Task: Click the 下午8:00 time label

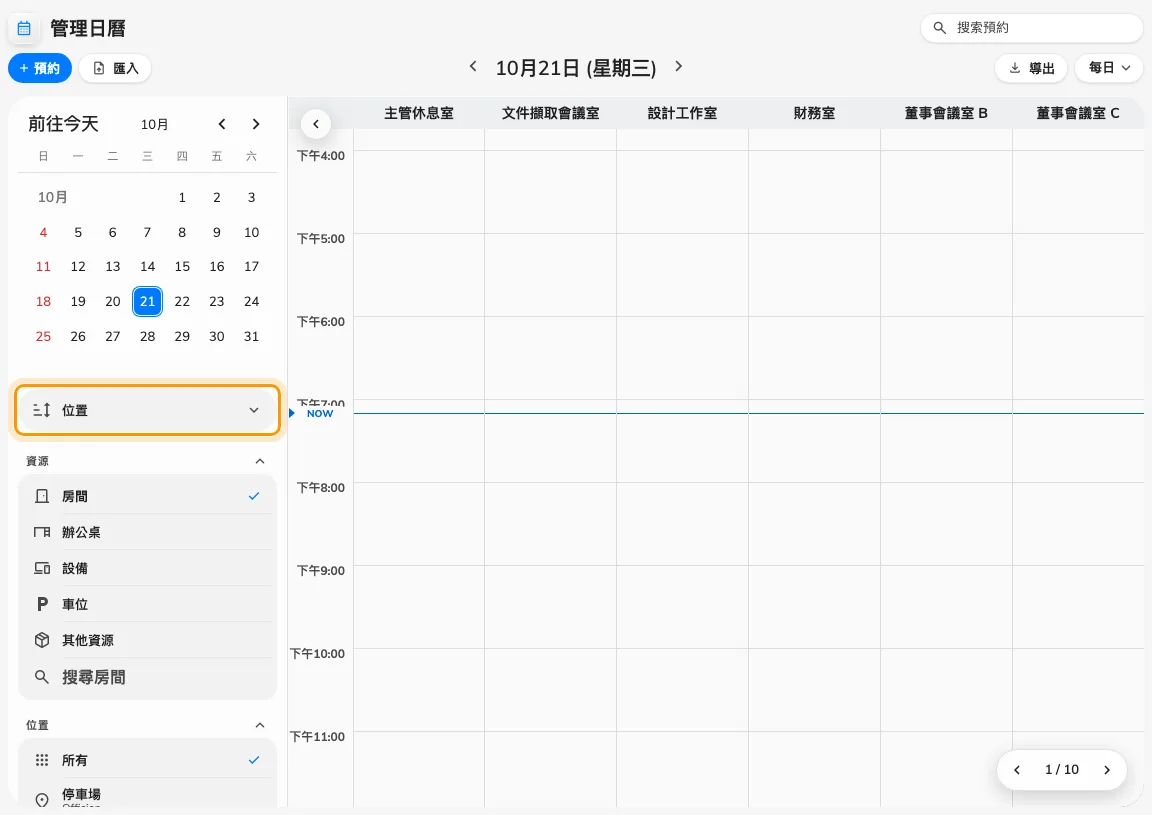Action: click(x=320, y=487)
